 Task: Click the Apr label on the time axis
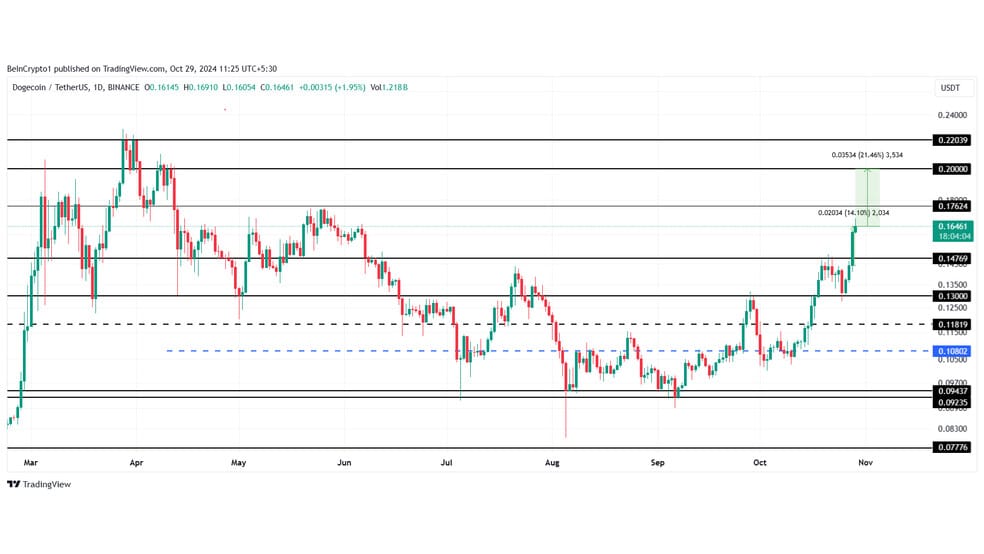click(136, 462)
